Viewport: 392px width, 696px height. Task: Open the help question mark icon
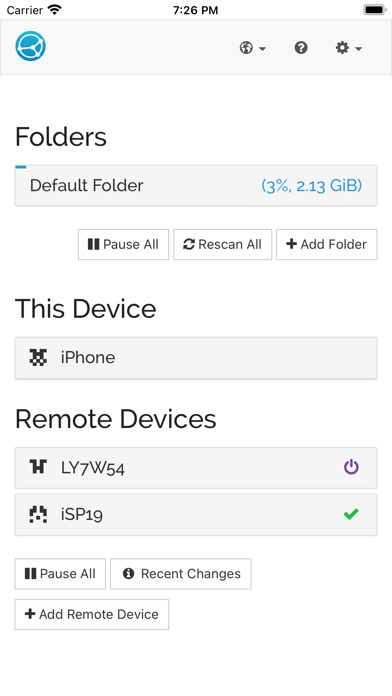click(x=301, y=47)
